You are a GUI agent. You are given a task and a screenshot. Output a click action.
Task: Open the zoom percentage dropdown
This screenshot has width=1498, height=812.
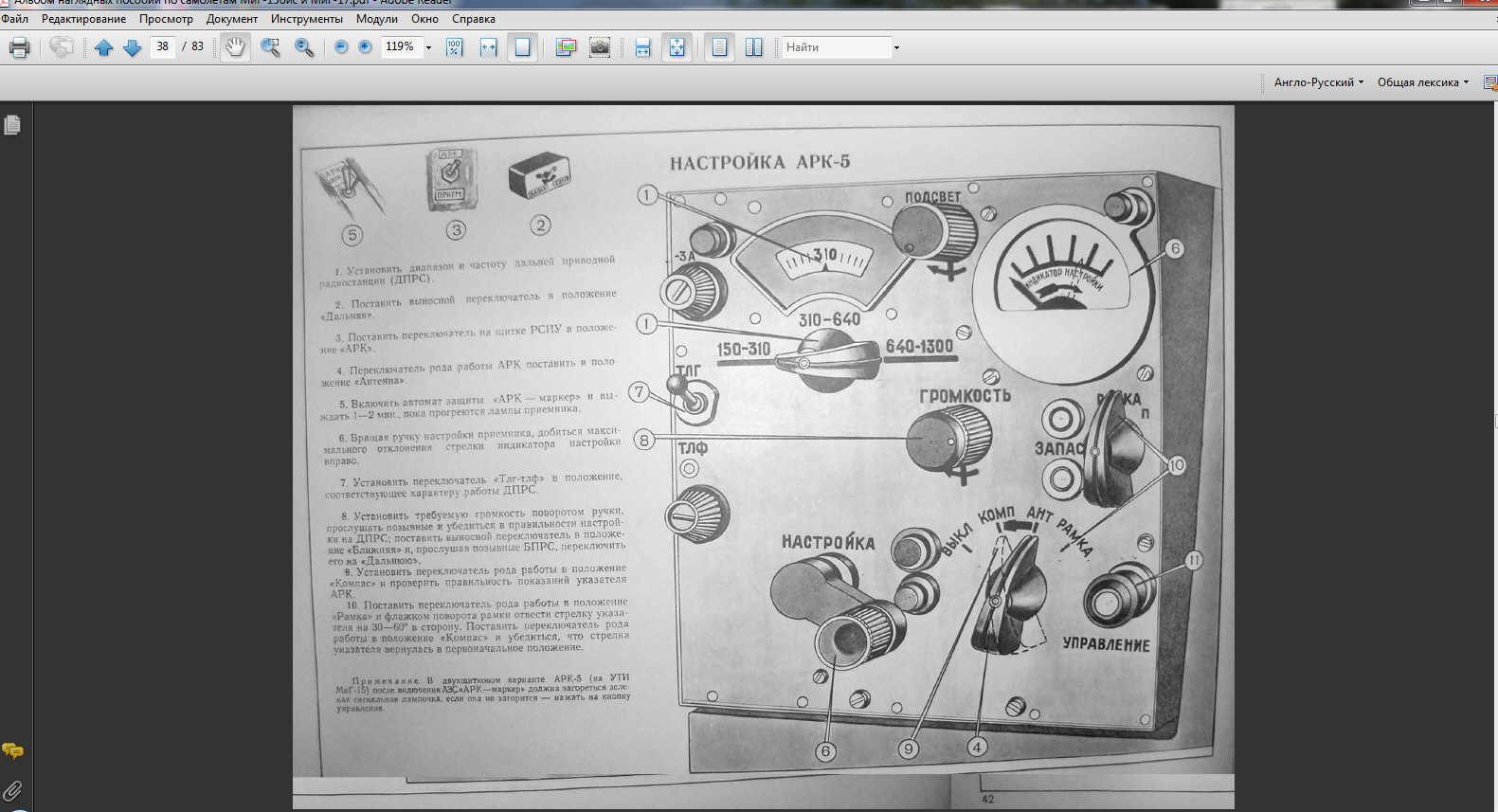[x=428, y=47]
